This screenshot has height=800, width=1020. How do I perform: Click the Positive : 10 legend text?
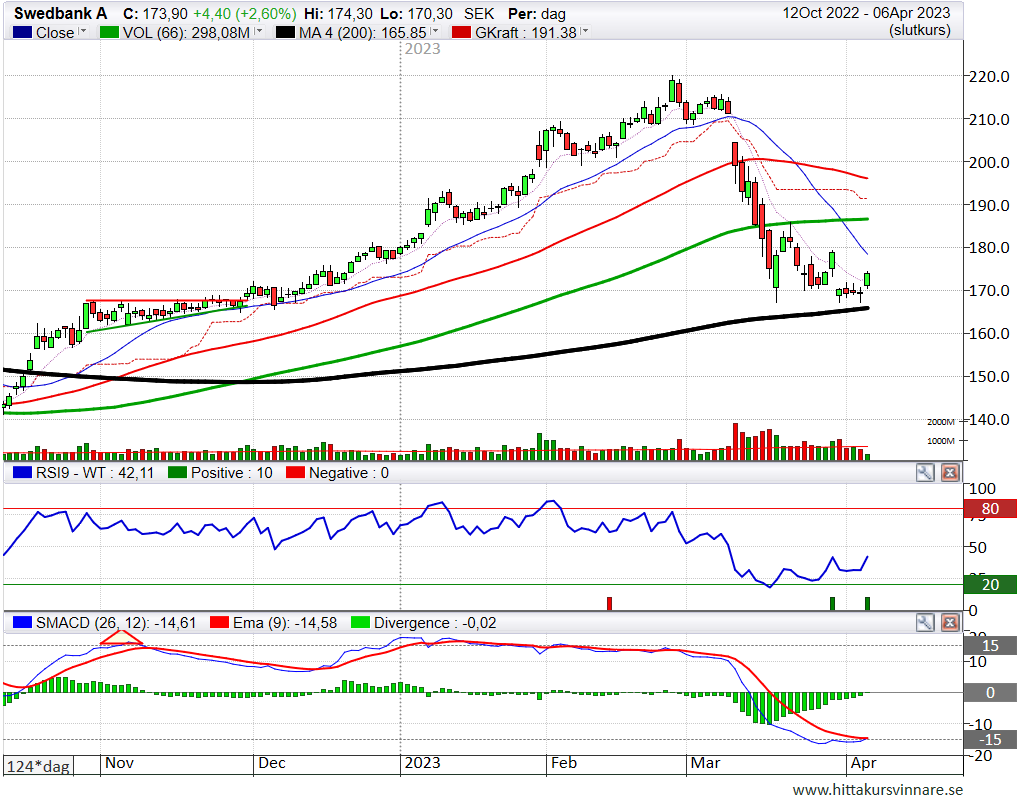(232, 473)
